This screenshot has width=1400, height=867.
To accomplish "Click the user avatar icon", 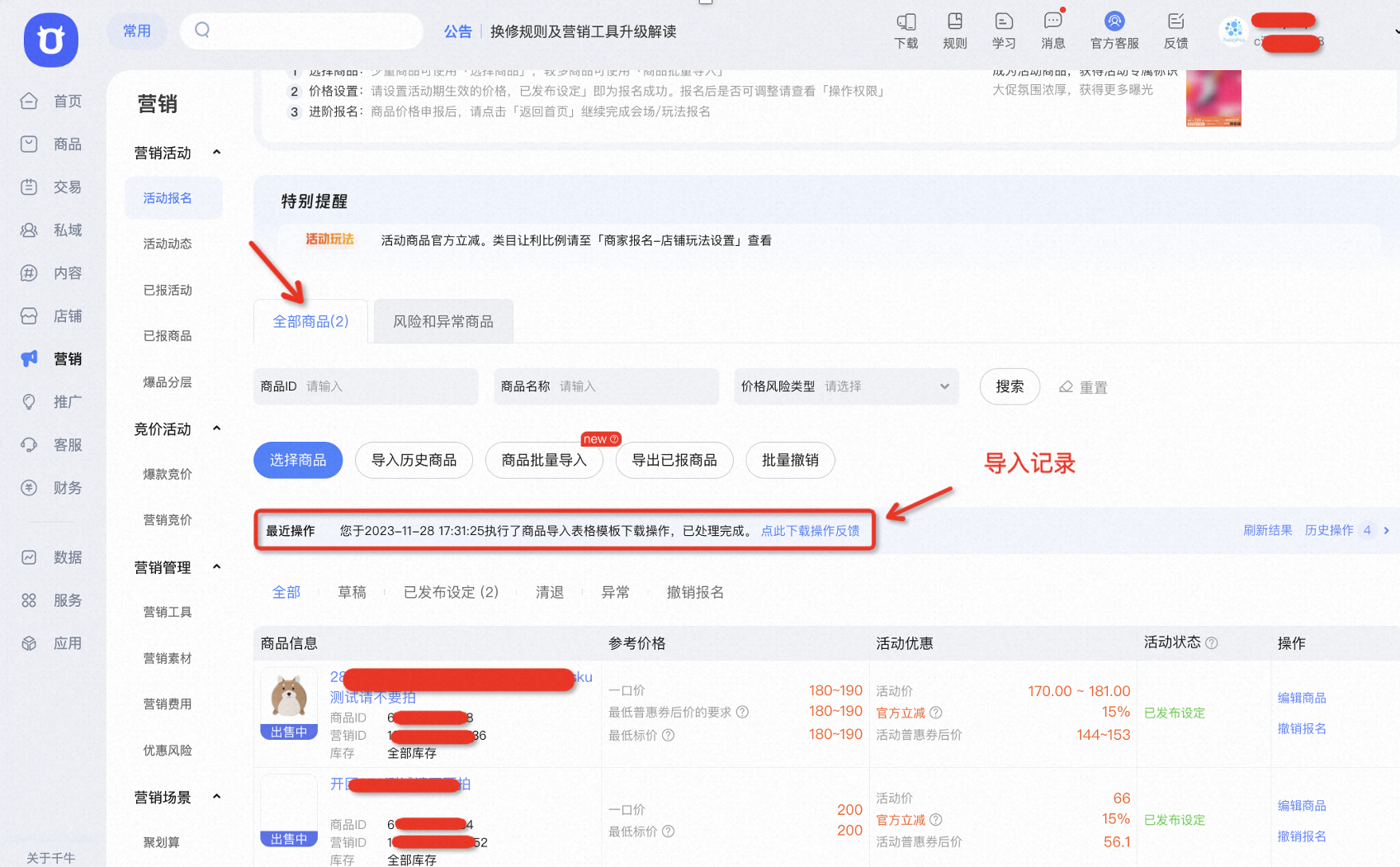I will pos(1233,31).
